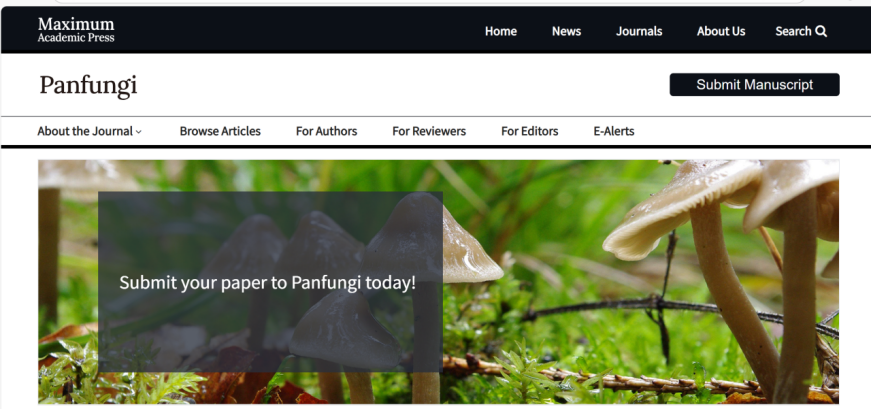Expand the About the Journal chevron
Image resolution: width=872 pixels, height=409 pixels.
point(139,132)
